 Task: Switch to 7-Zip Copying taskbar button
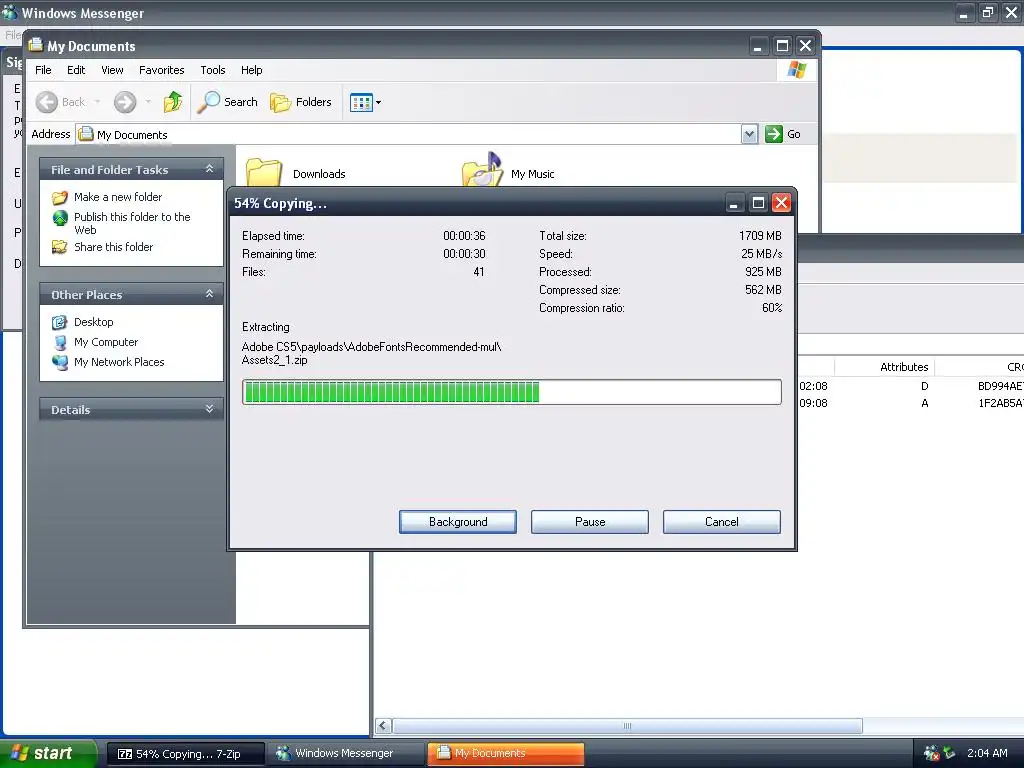coord(185,754)
